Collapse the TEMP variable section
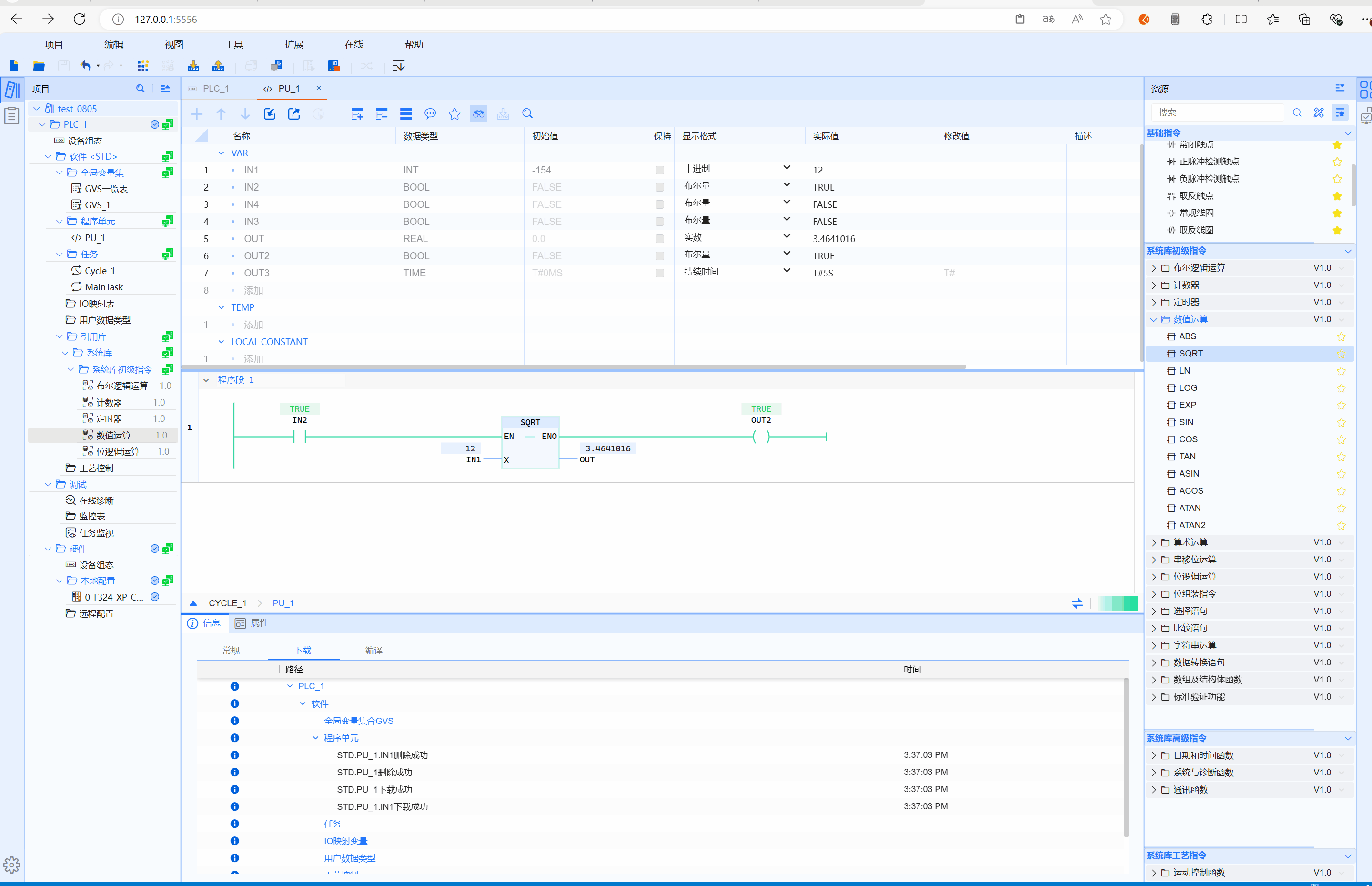This screenshot has height=886, width=1372. [x=222, y=308]
